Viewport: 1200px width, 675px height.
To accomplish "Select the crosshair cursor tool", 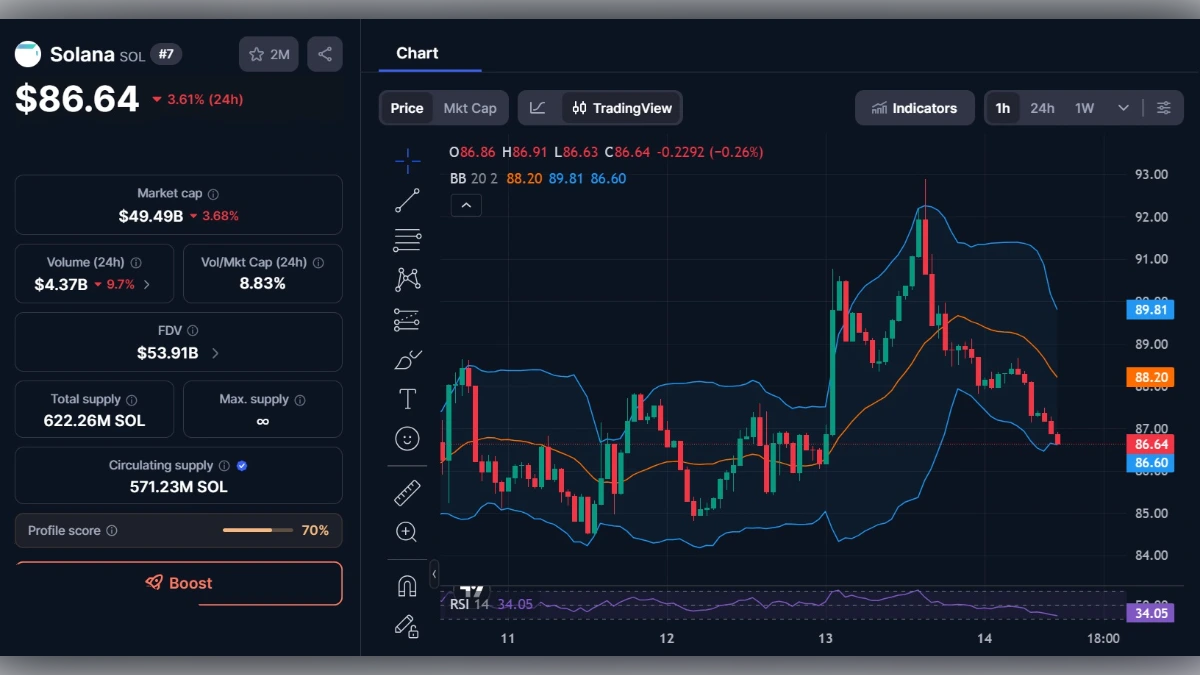I will tap(407, 160).
